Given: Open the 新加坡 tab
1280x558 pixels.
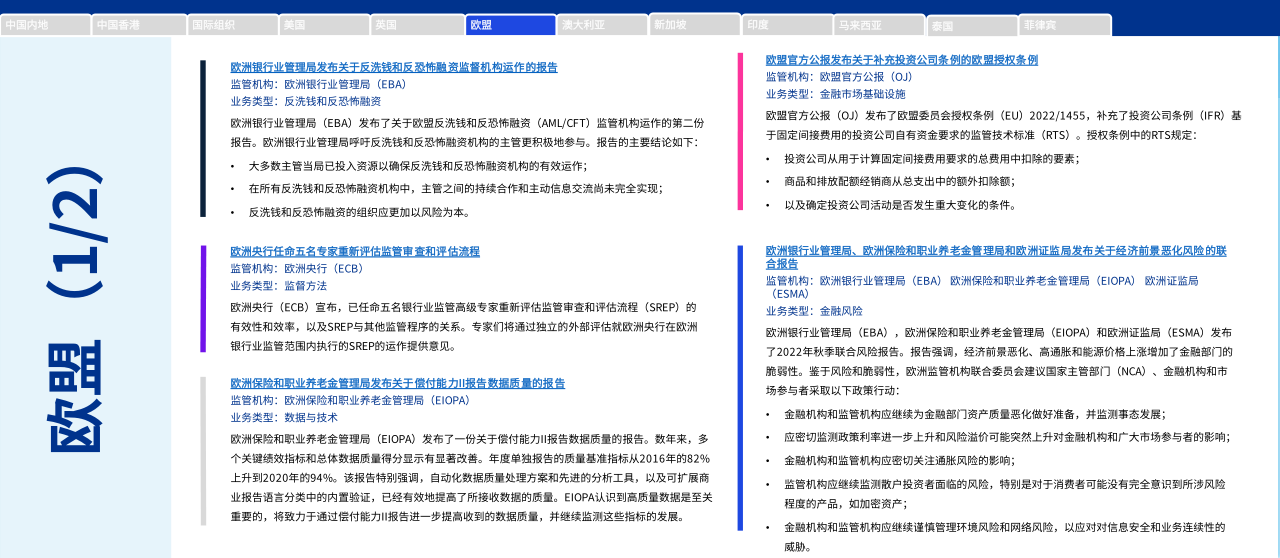Looking at the screenshot, I should coord(694,25).
